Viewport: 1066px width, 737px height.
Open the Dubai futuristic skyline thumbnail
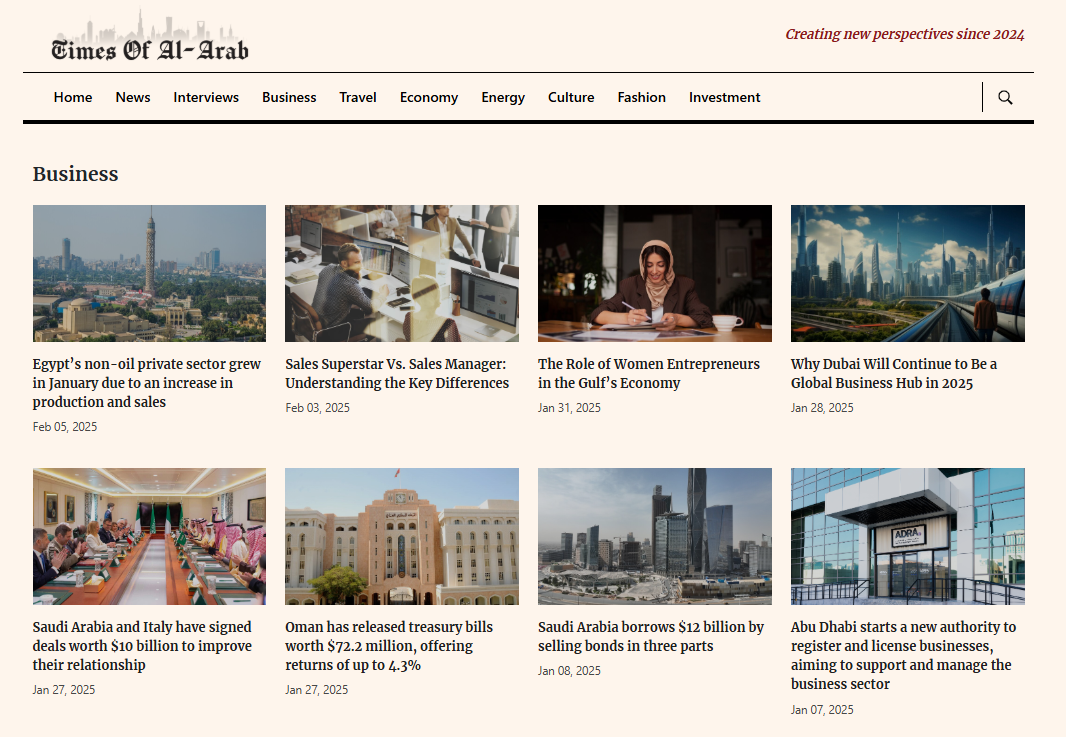(907, 273)
